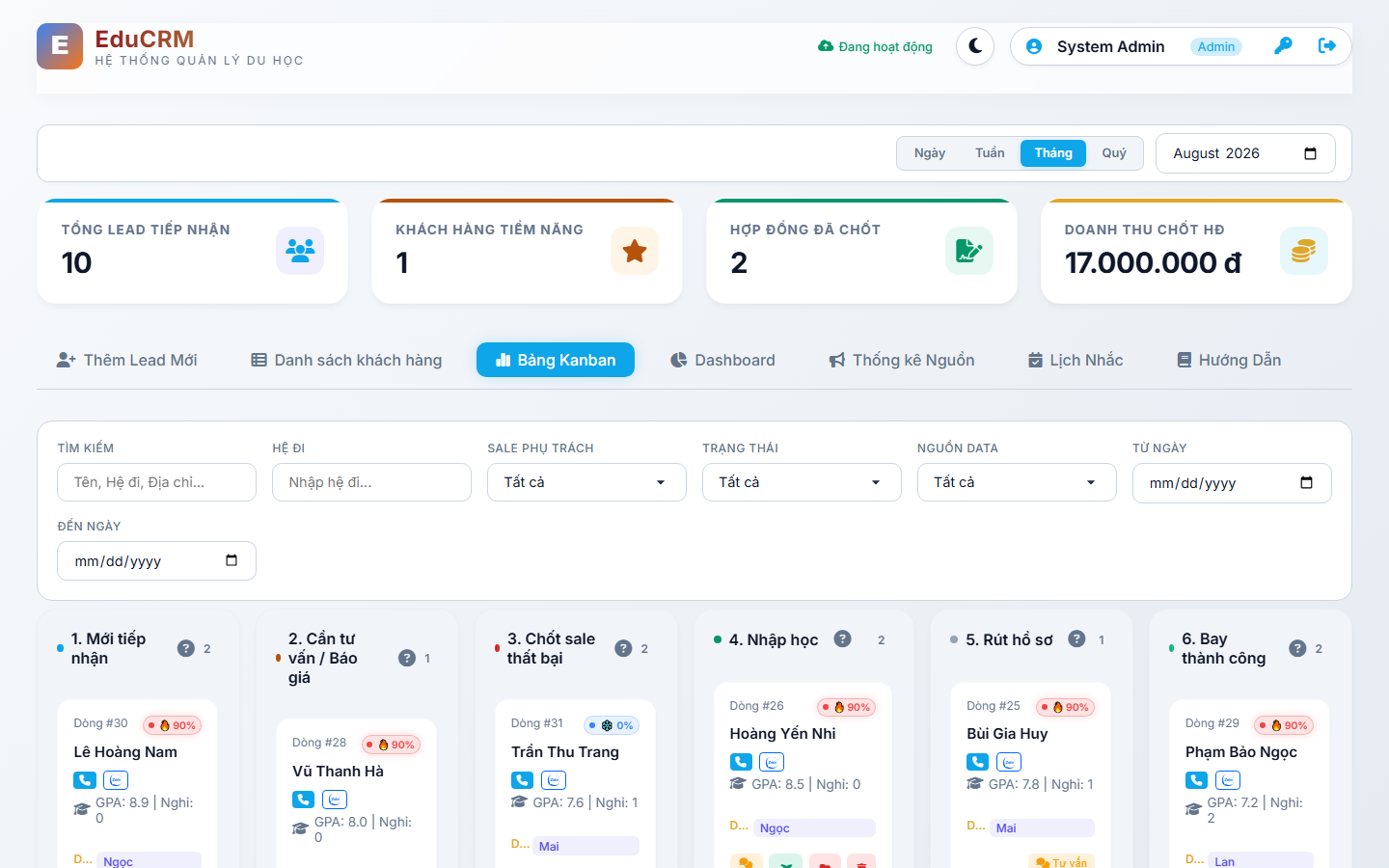The height and width of the screenshot is (868, 1389).
Task: Open the Lịch Nhắc tab
Action: click(1076, 360)
